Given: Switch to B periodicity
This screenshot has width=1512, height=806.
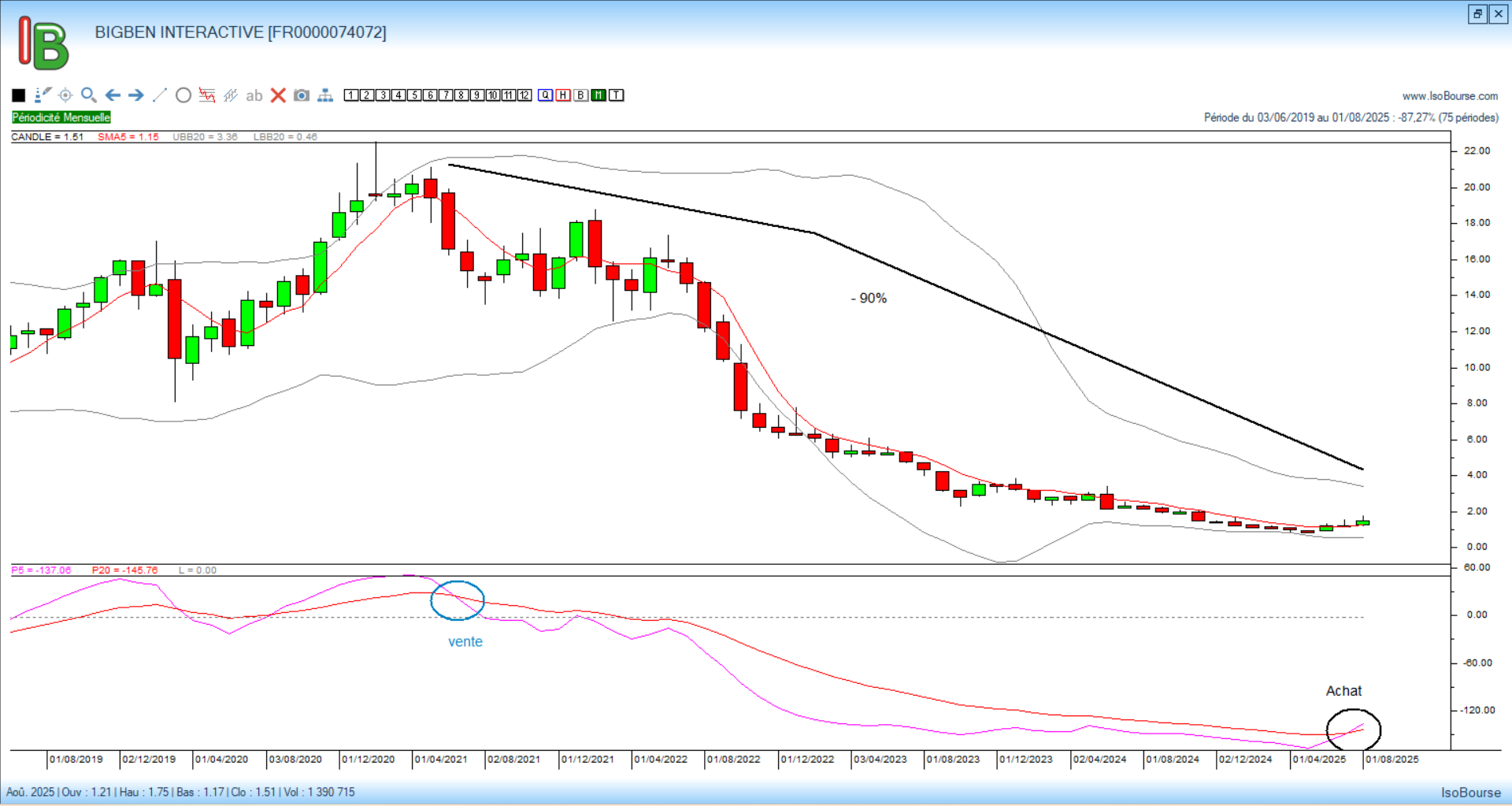Looking at the screenshot, I should (x=581, y=95).
